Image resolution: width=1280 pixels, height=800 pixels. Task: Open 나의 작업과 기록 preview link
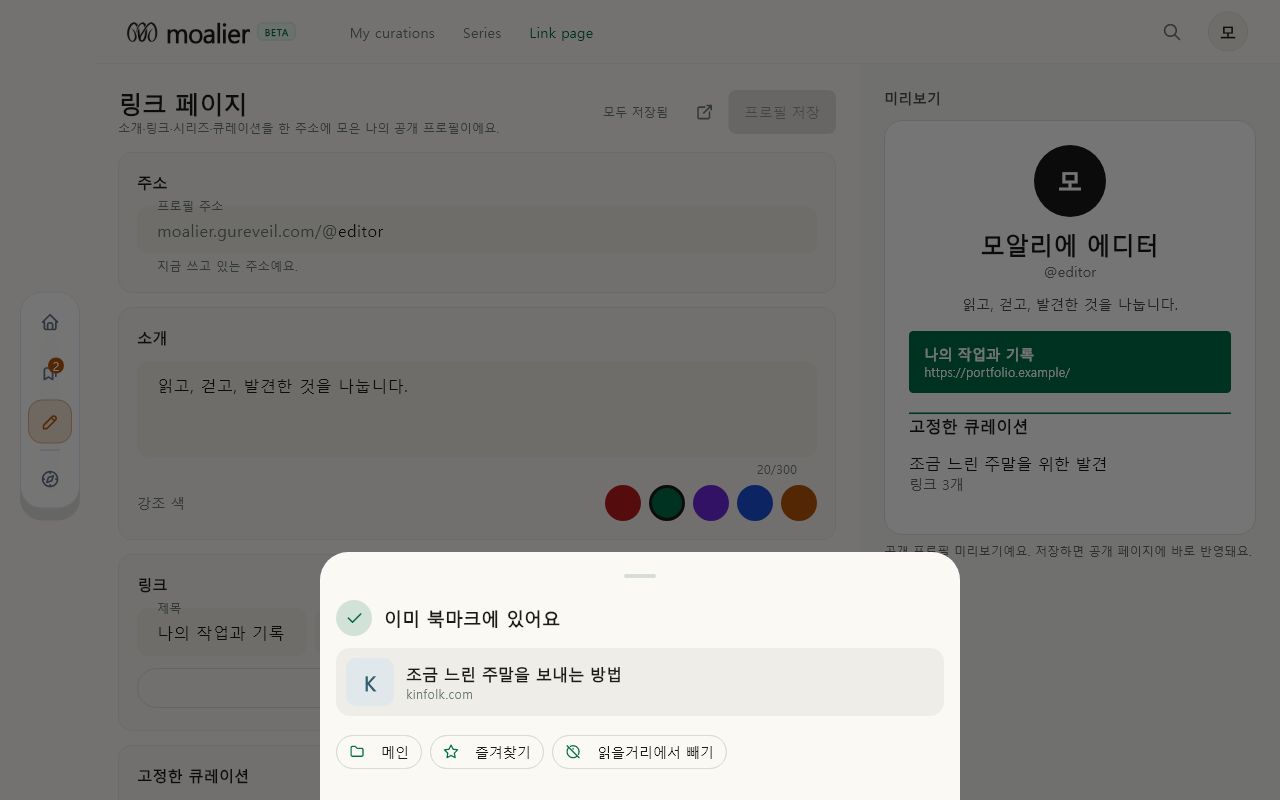click(x=1070, y=362)
